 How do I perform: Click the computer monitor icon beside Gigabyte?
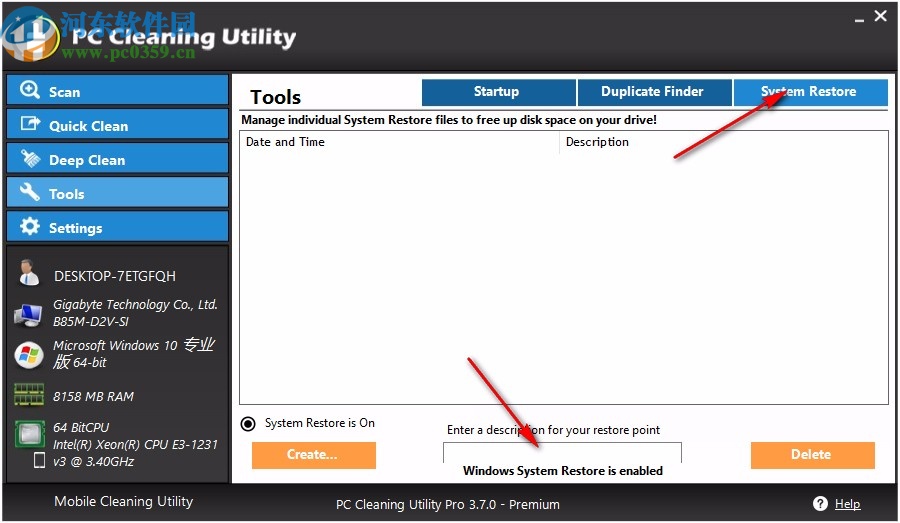pyautogui.click(x=28, y=314)
